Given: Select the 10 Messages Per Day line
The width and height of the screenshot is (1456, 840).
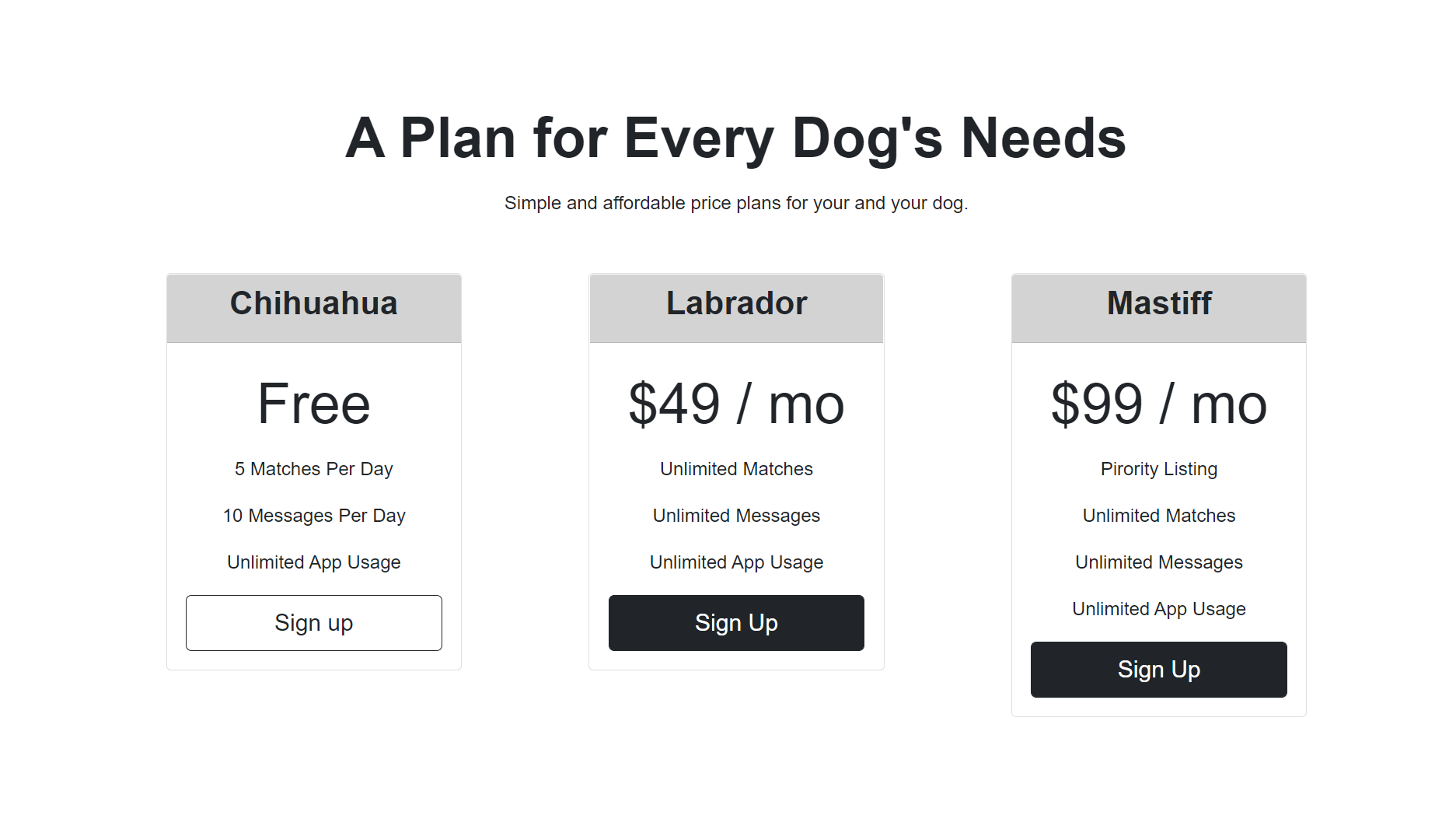Looking at the screenshot, I should [x=313, y=516].
